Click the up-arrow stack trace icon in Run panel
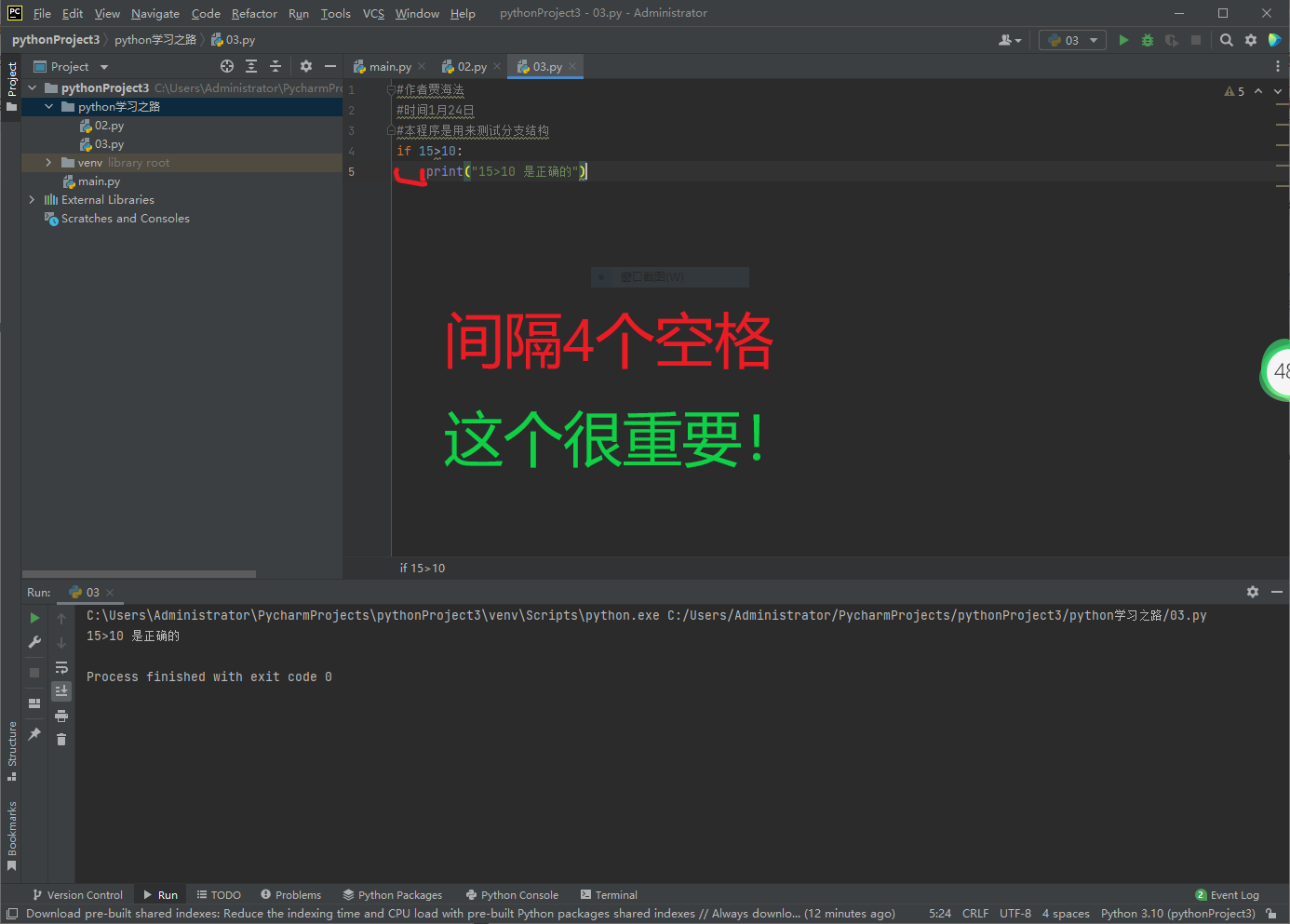 tap(61, 618)
